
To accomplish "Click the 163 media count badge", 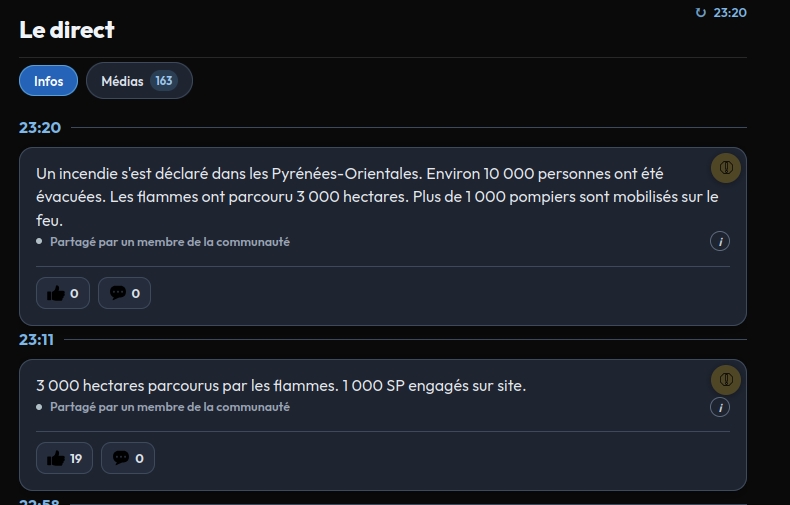I will click(x=164, y=81).
